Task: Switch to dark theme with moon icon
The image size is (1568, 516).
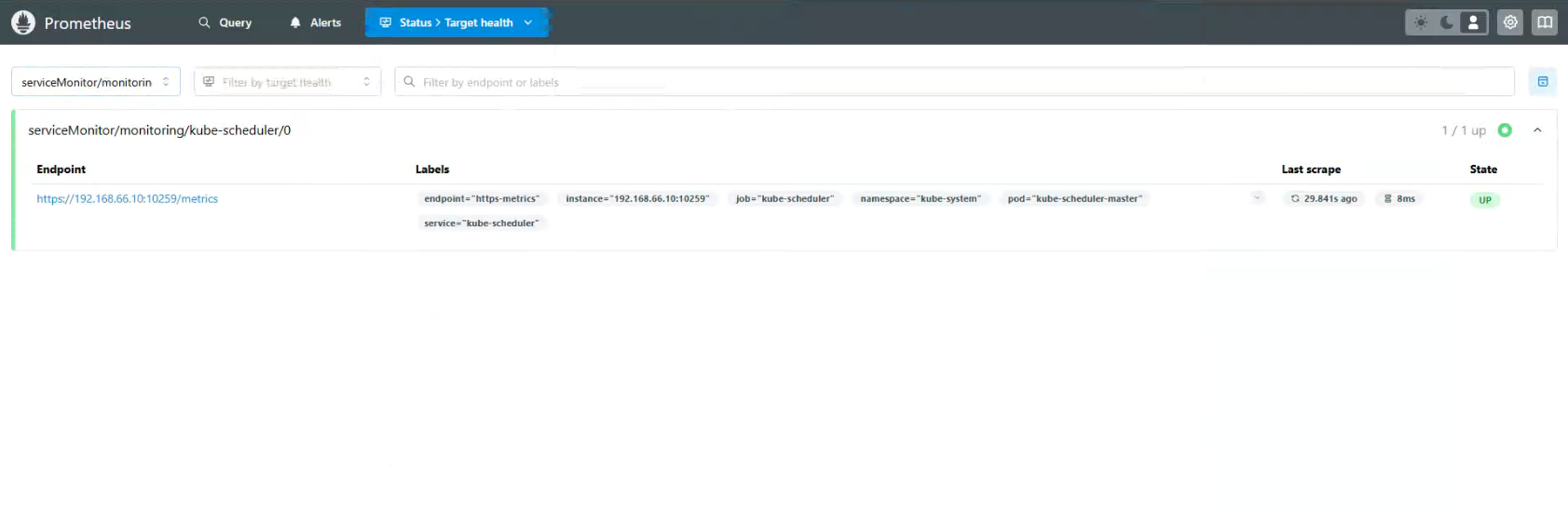Action: [1447, 22]
